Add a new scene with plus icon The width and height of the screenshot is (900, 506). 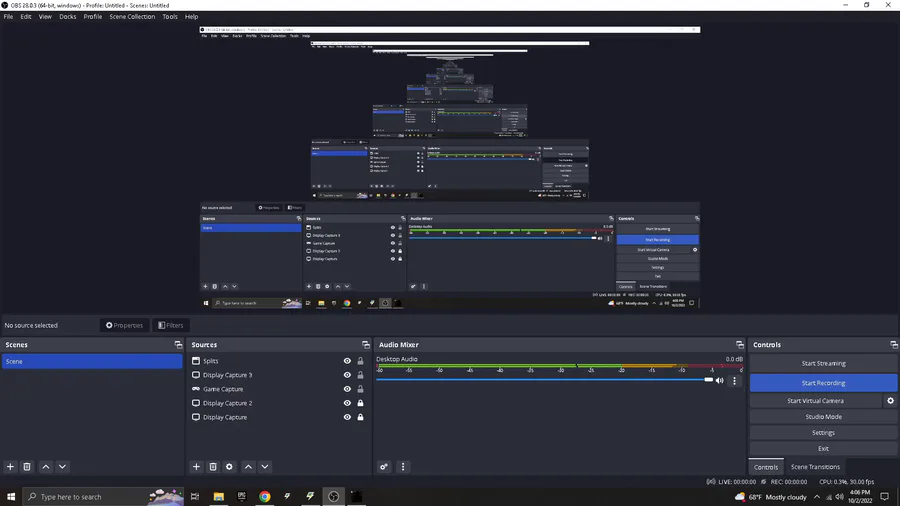coord(10,466)
